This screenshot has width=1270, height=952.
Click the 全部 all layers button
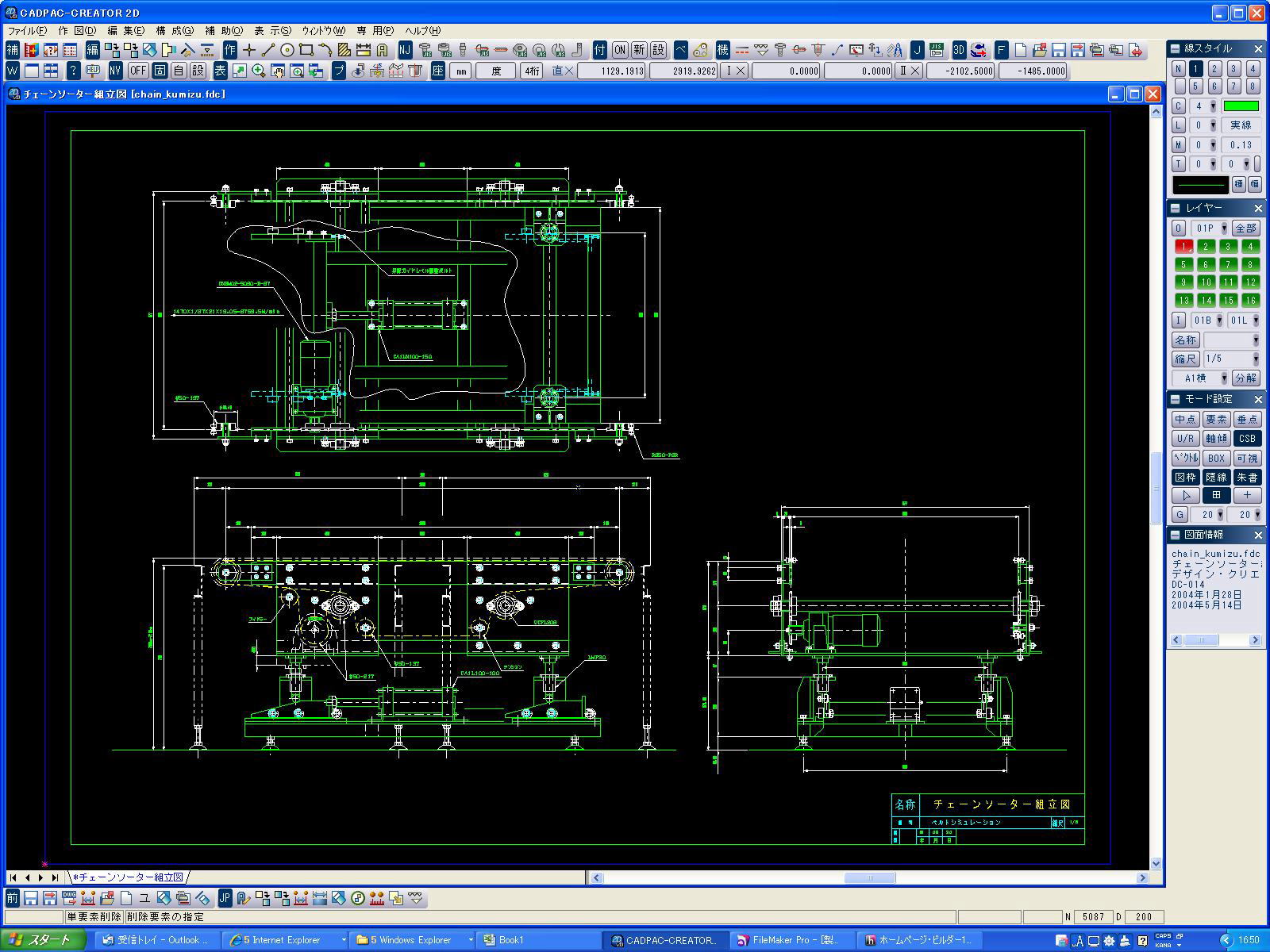(x=1246, y=228)
